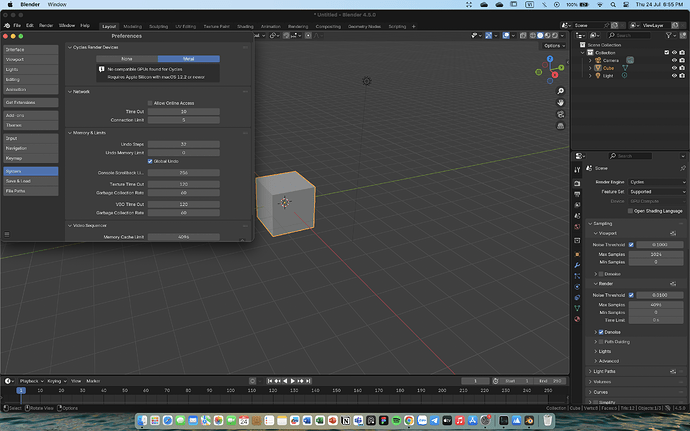This screenshot has width=690, height=431.
Task: Jump to the timeline start frame button
Action: (x=270, y=381)
